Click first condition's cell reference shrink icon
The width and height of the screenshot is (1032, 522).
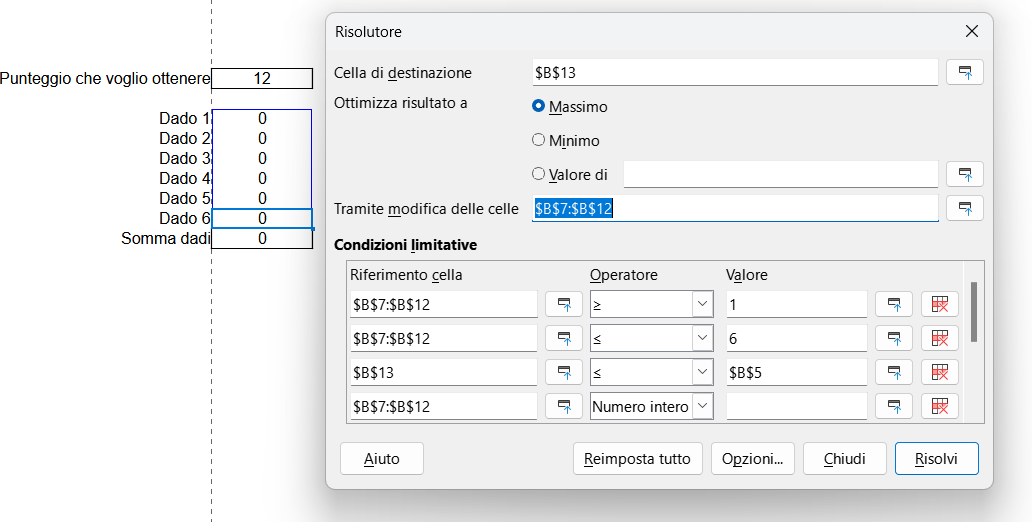(563, 304)
